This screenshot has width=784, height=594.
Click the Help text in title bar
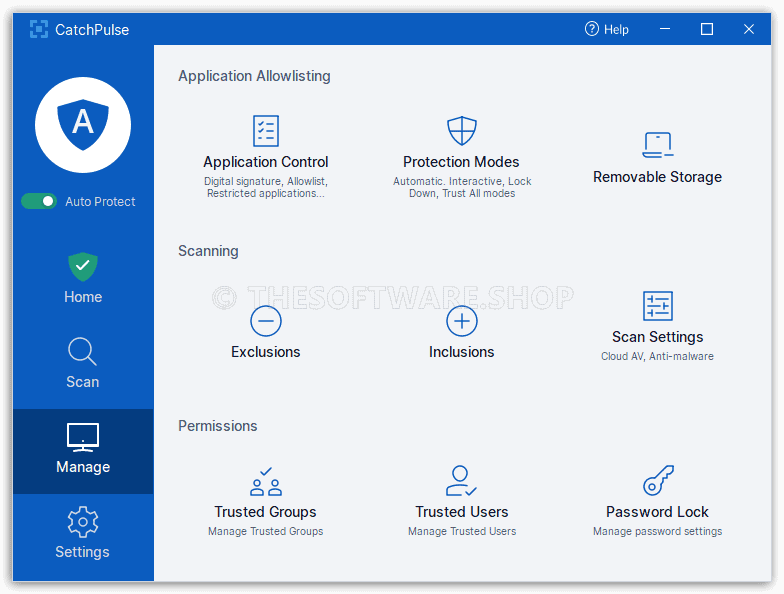(616, 30)
